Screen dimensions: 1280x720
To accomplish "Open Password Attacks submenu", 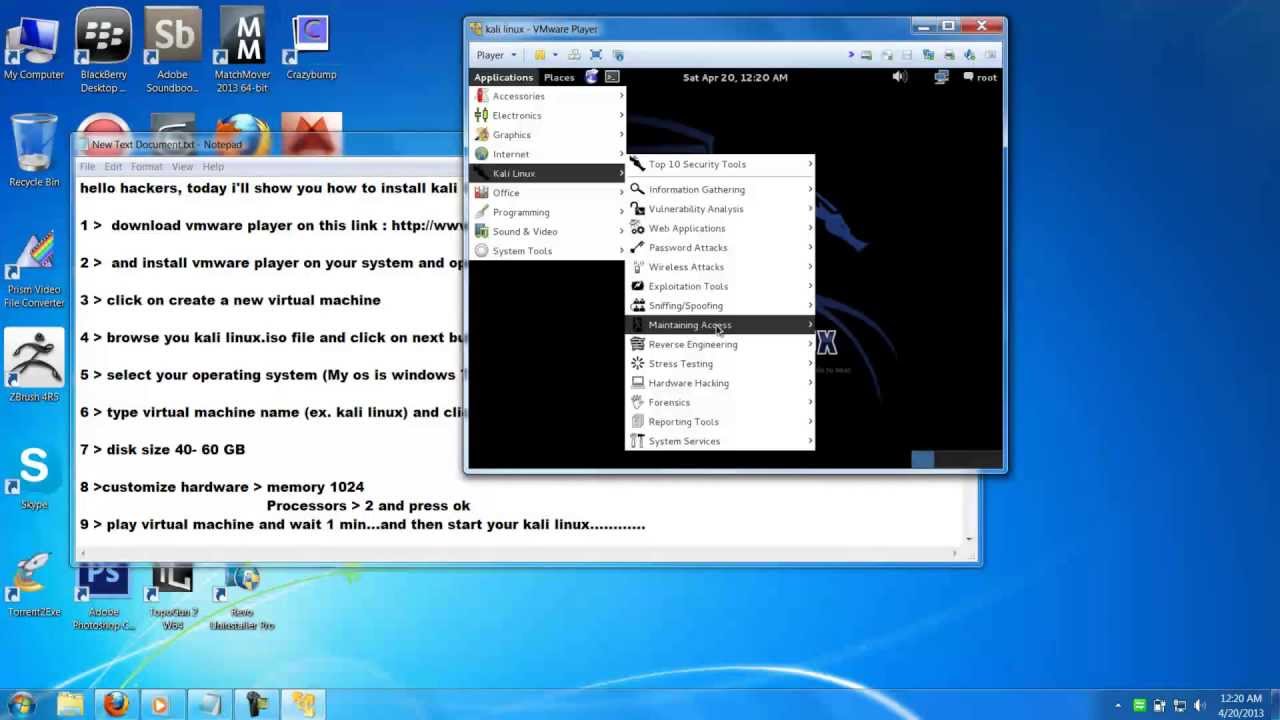I will 721,247.
